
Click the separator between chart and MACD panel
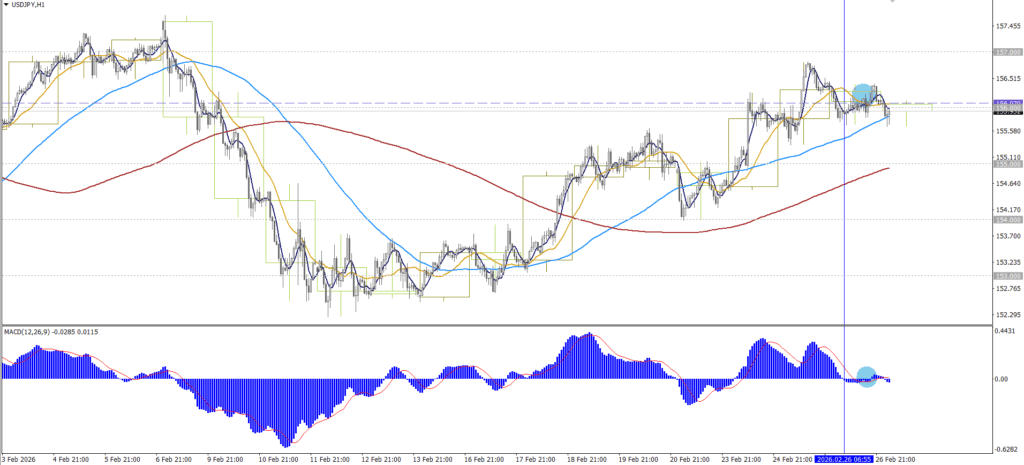click(500, 325)
